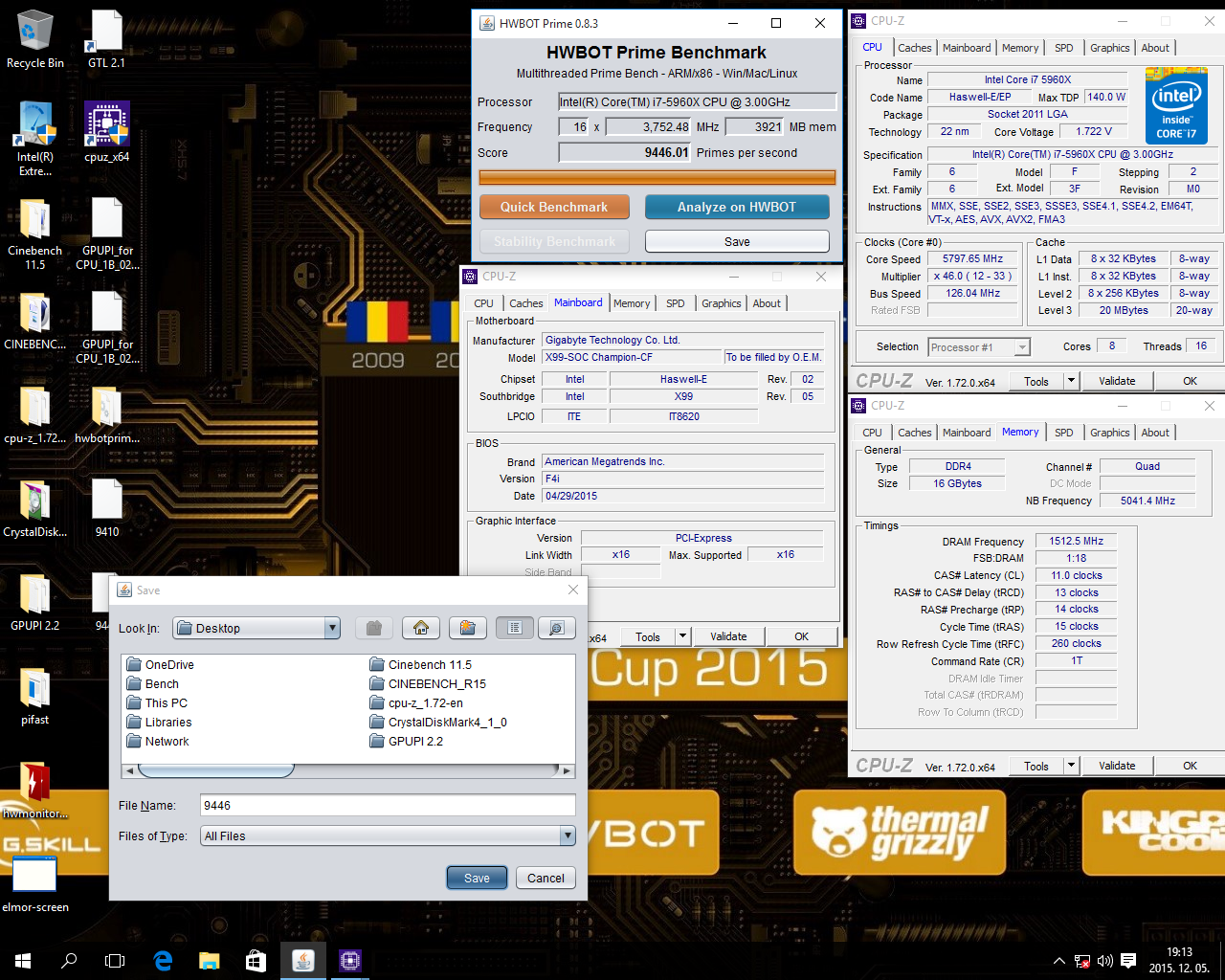
Task: Open CPU tab in CPU-Z Memory window
Action: (872, 433)
